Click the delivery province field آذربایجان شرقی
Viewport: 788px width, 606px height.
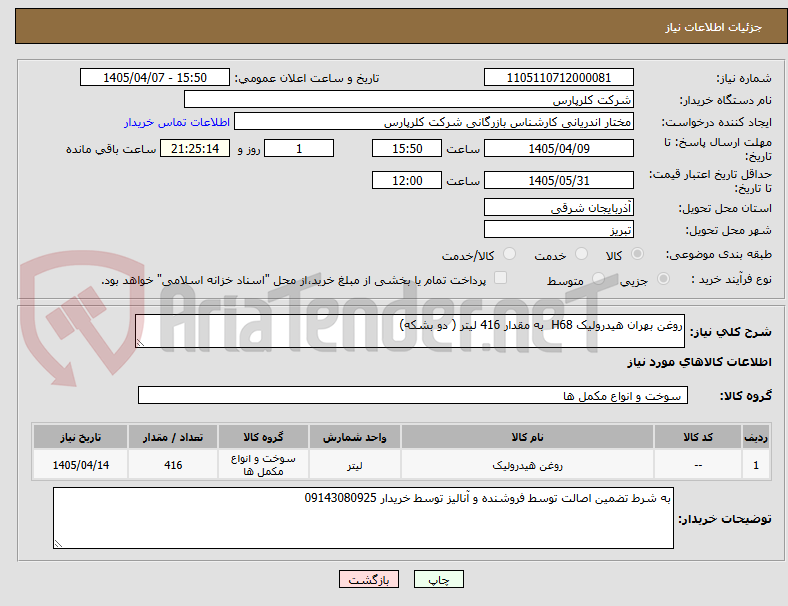[558, 207]
